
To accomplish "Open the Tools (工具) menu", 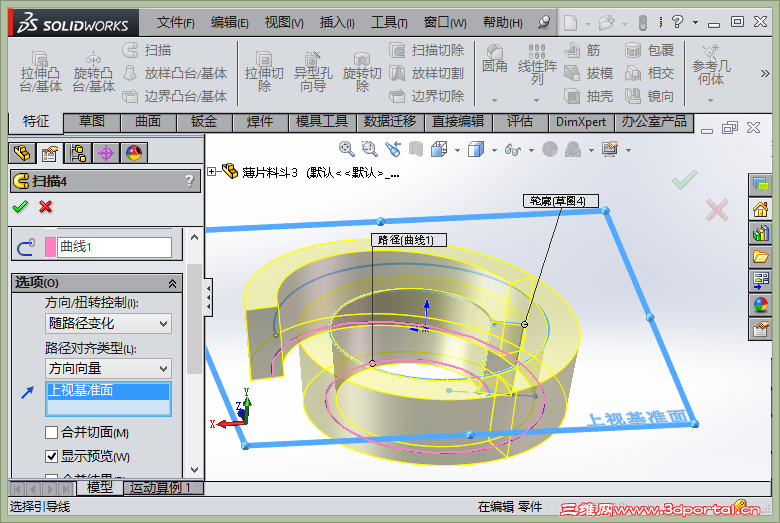I will [x=389, y=22].
